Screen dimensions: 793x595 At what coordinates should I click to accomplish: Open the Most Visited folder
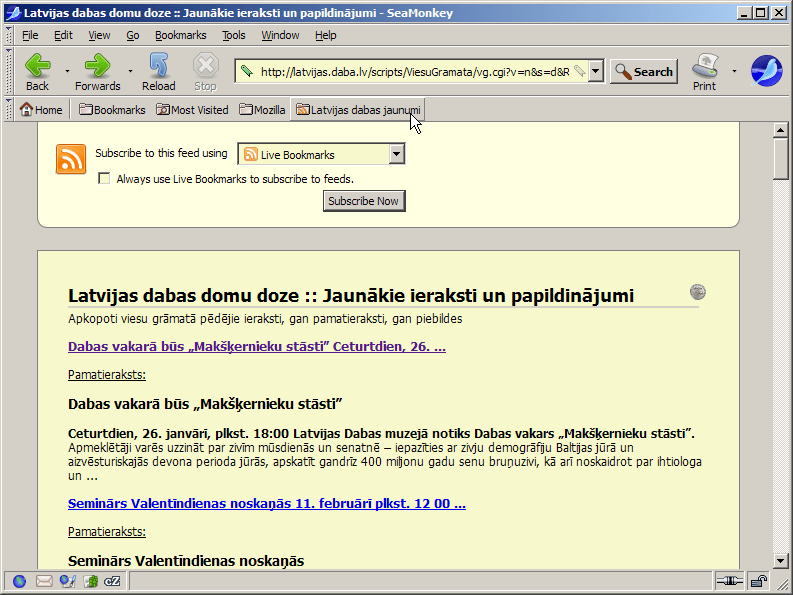192,110
